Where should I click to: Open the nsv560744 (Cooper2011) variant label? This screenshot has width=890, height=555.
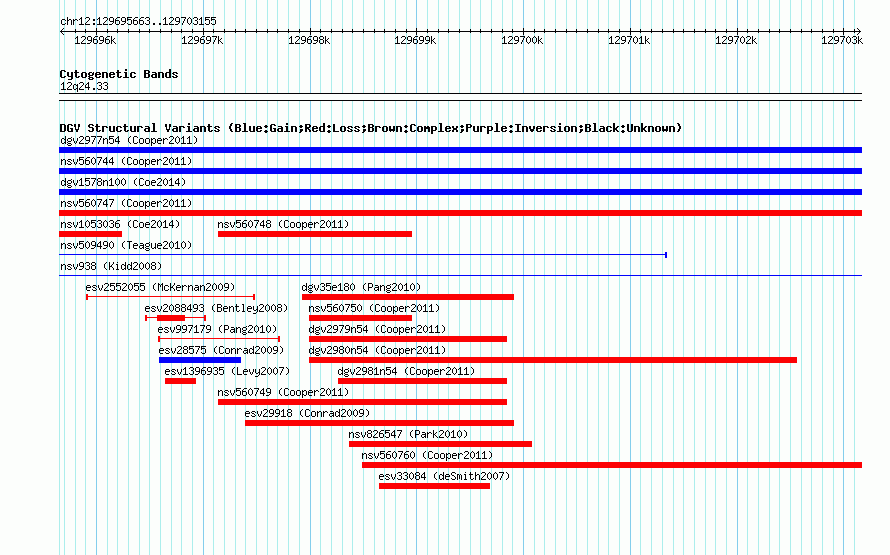point(126,161)
